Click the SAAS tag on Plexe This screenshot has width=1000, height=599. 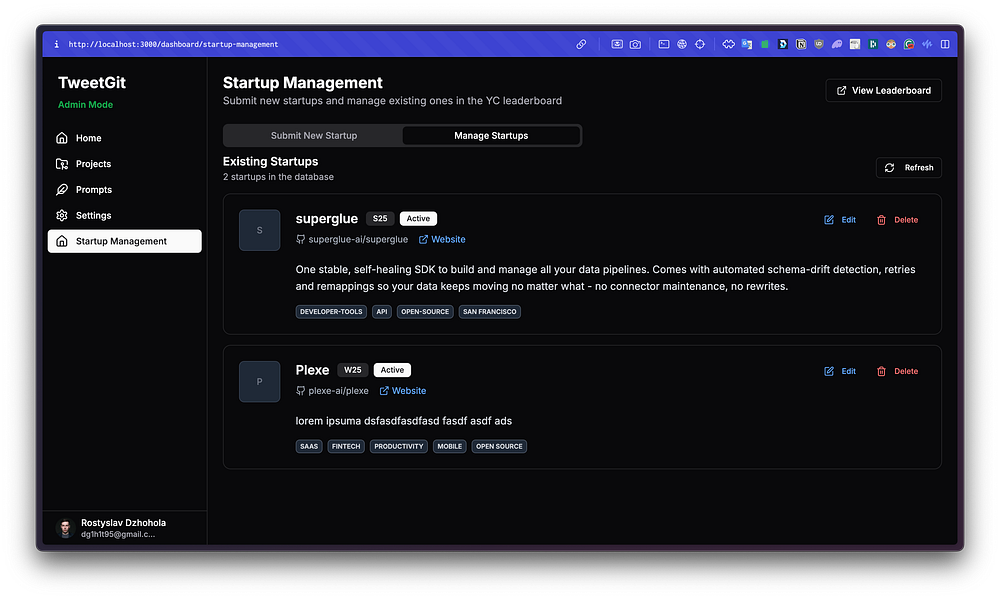coord(309,447)
